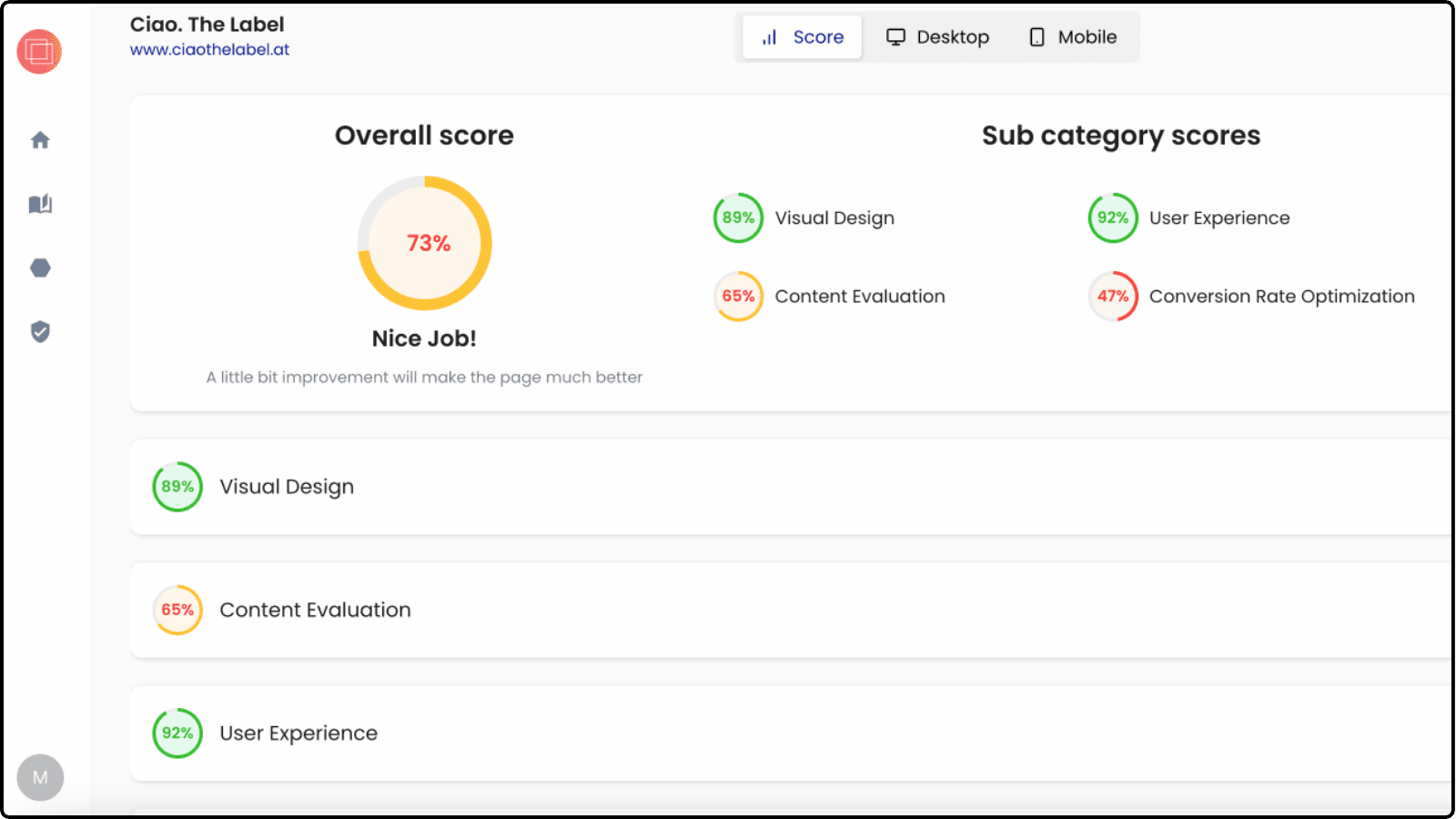Select Conversion Rate Optimization label
Image resolution: width=1456 pixels, height=819 pixels.
click(1281, 297)
